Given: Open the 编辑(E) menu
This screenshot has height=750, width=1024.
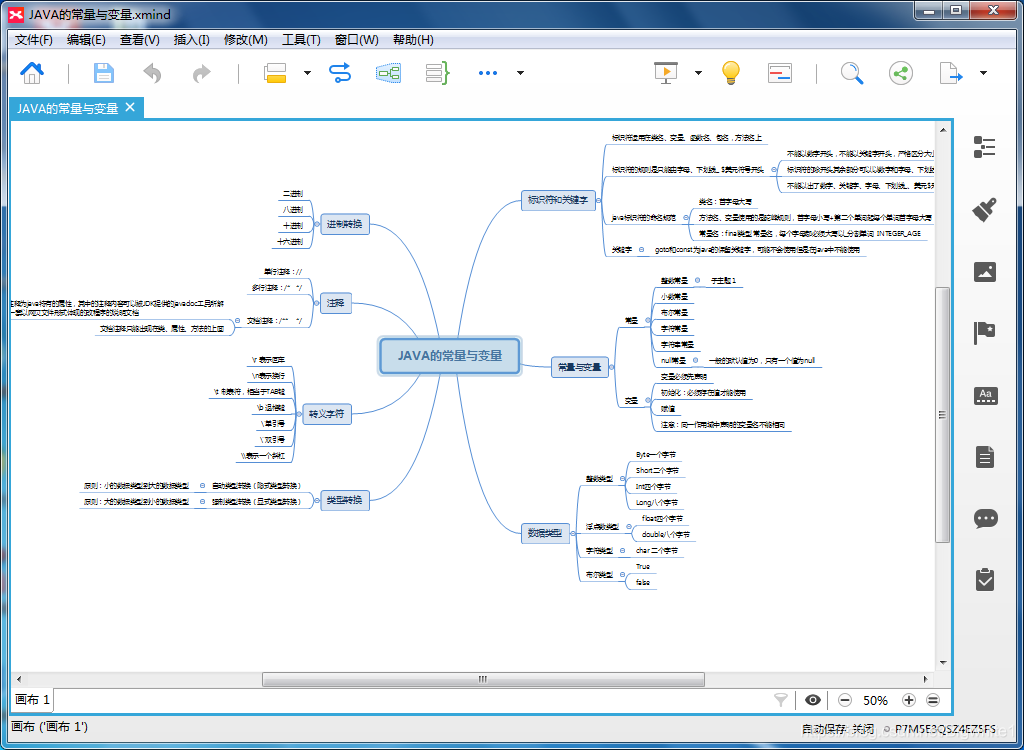Looking at the screenshot, I should tap(86, 40).
